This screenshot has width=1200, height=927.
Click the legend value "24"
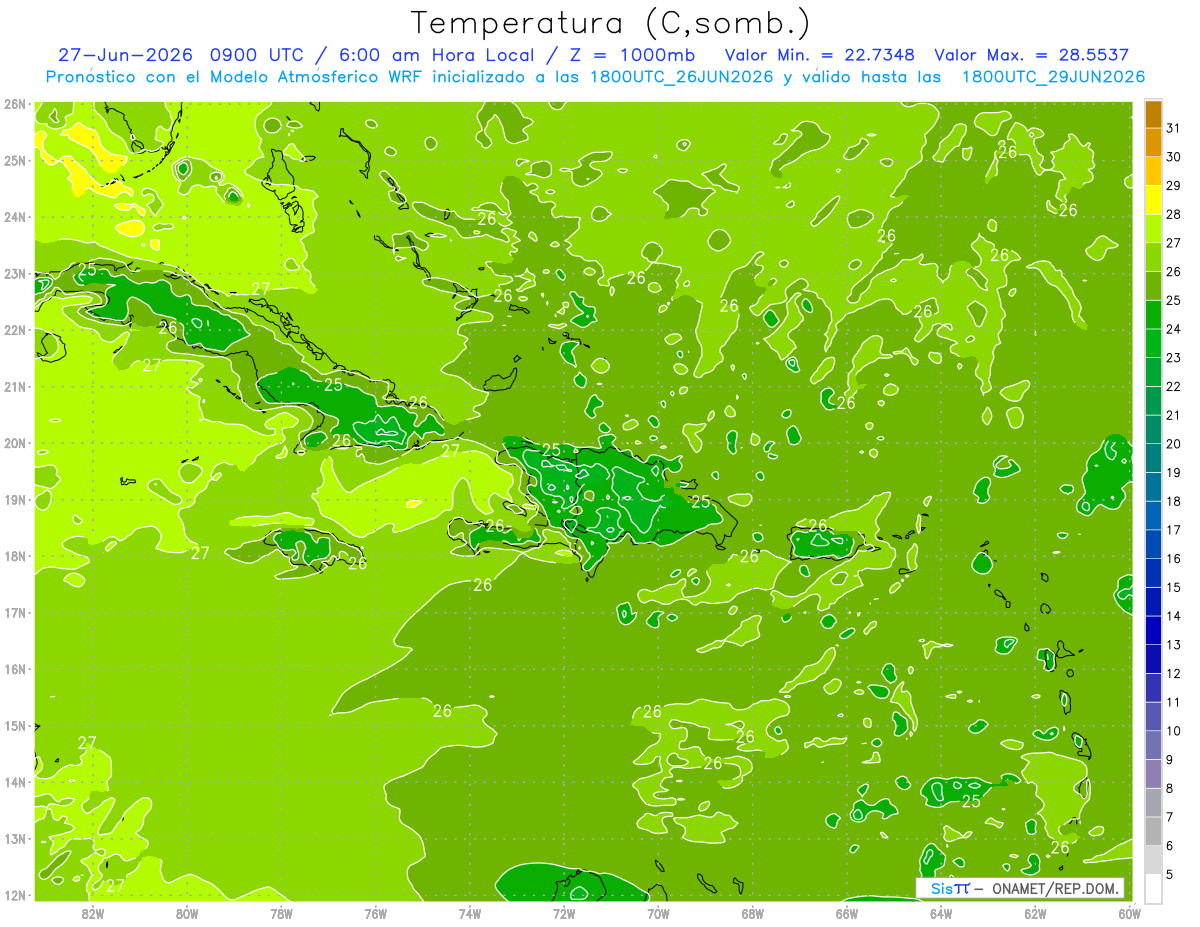(1173, 329)
